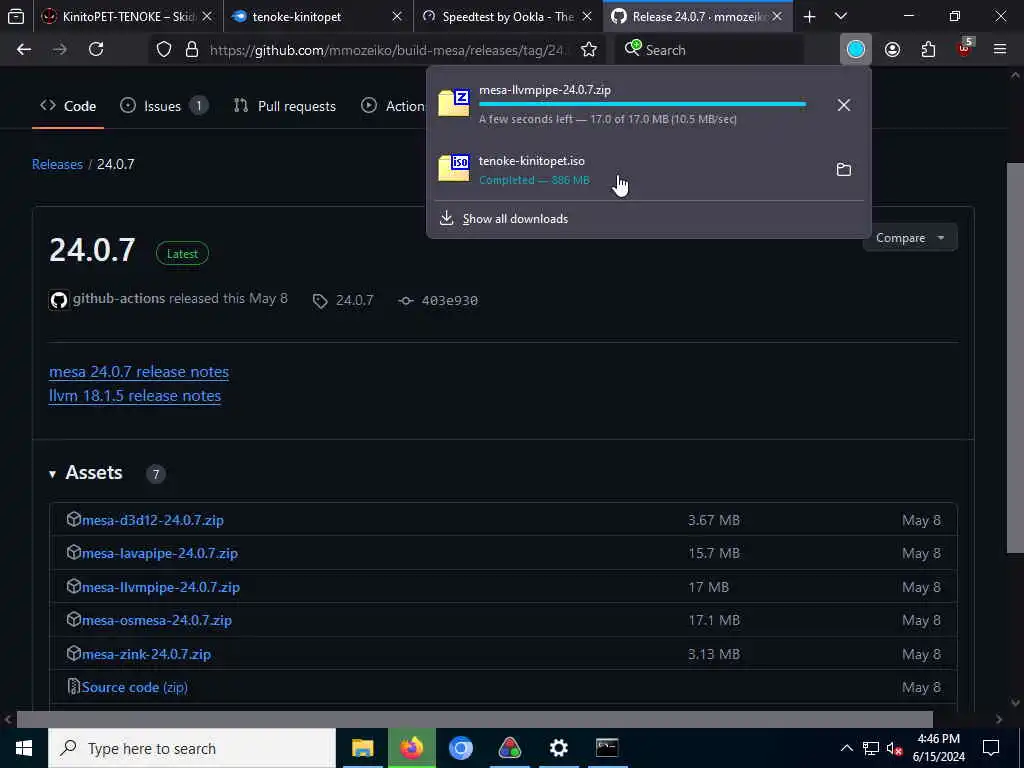
Task: Open the Firefox hamburger menu
Action: pos(1000,49)
